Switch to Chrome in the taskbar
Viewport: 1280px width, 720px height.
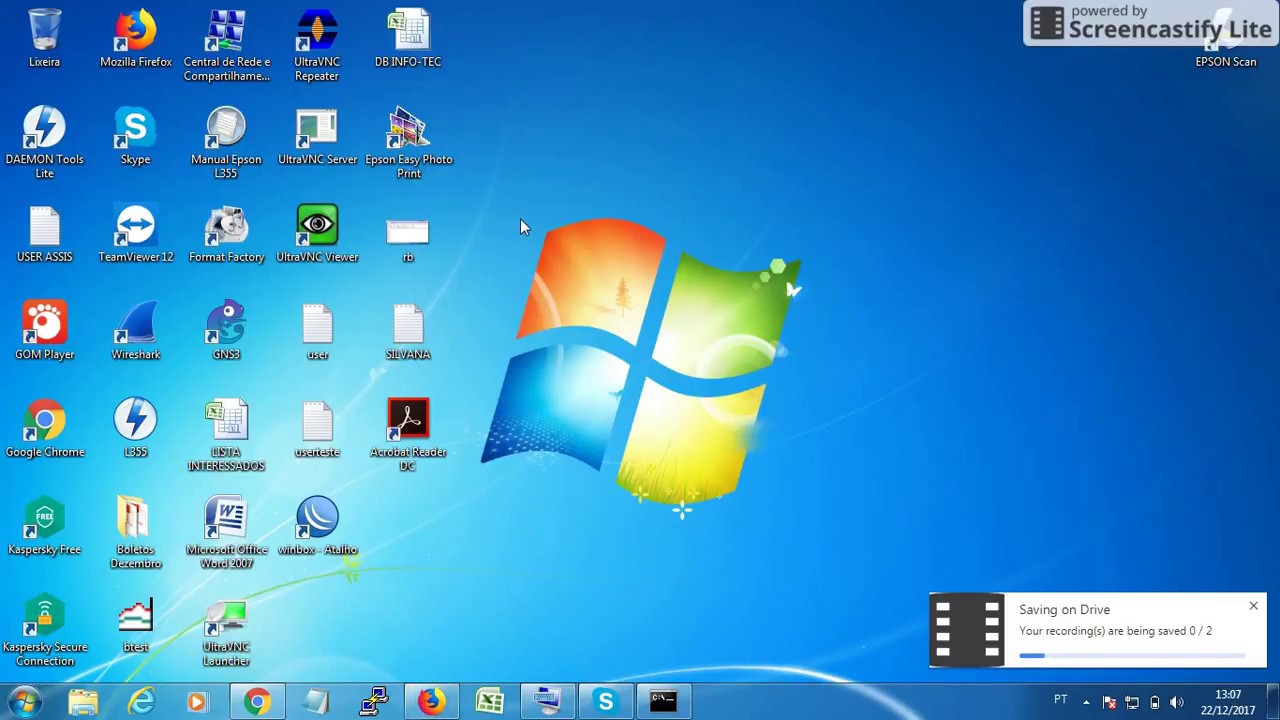(257, 702)
